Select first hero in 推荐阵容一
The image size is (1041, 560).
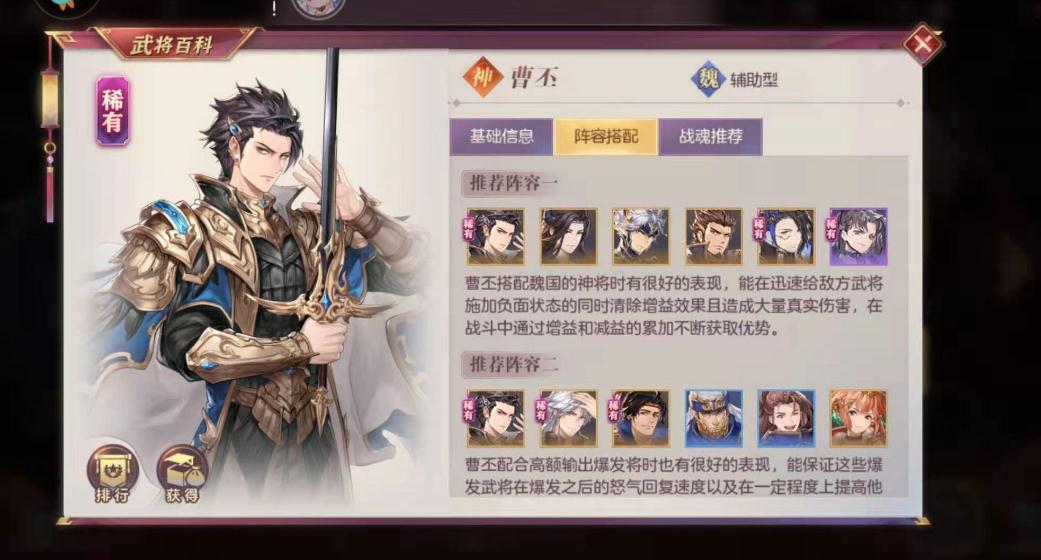coord(495,236)
